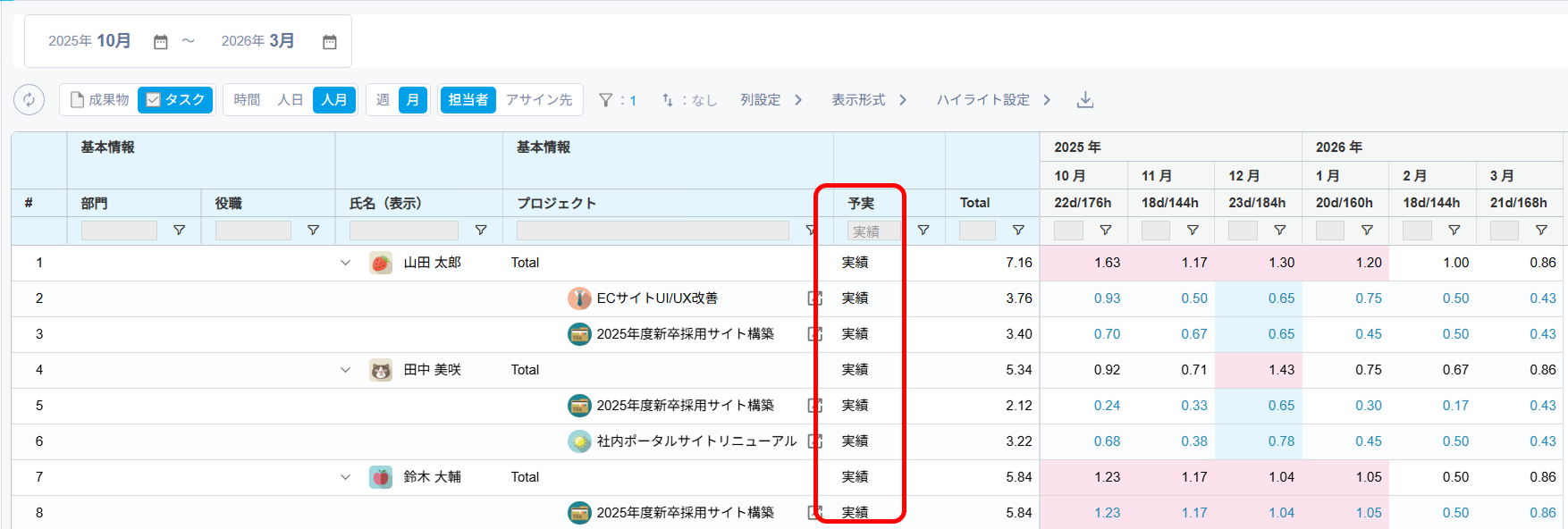Viewport: 1568px width, 529px height.
Task: Click 社内ポータルサイトリニューアル December value 0.78
Action: pyautogui.click(x=1281, y=441)
